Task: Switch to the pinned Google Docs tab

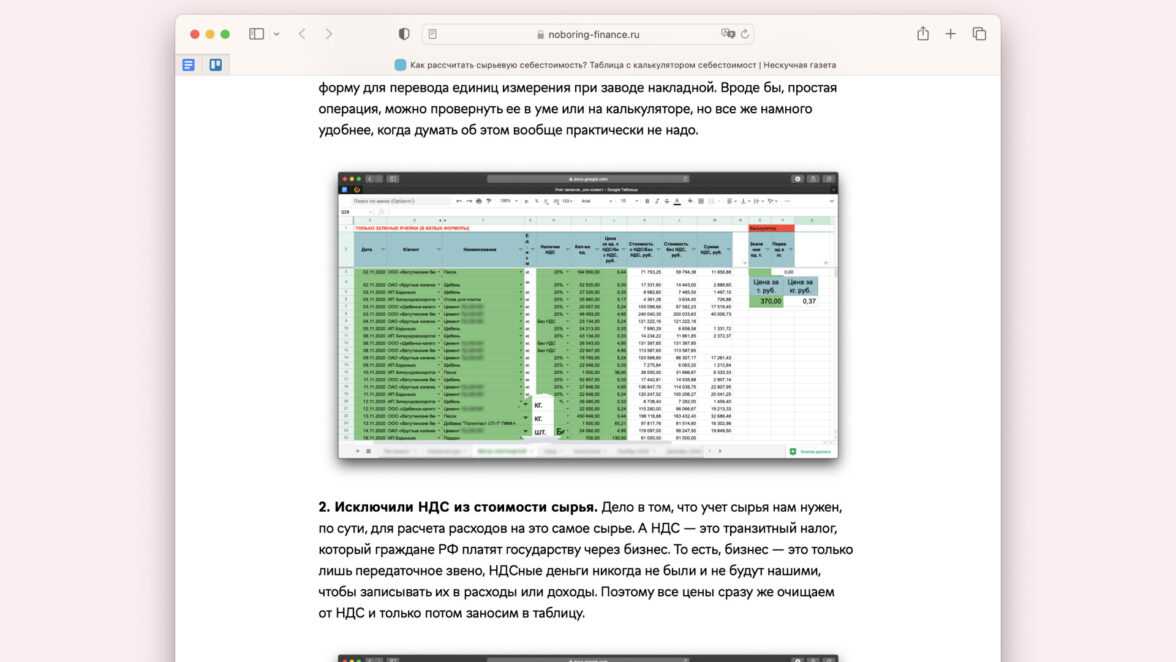Action: pos(188,65)
